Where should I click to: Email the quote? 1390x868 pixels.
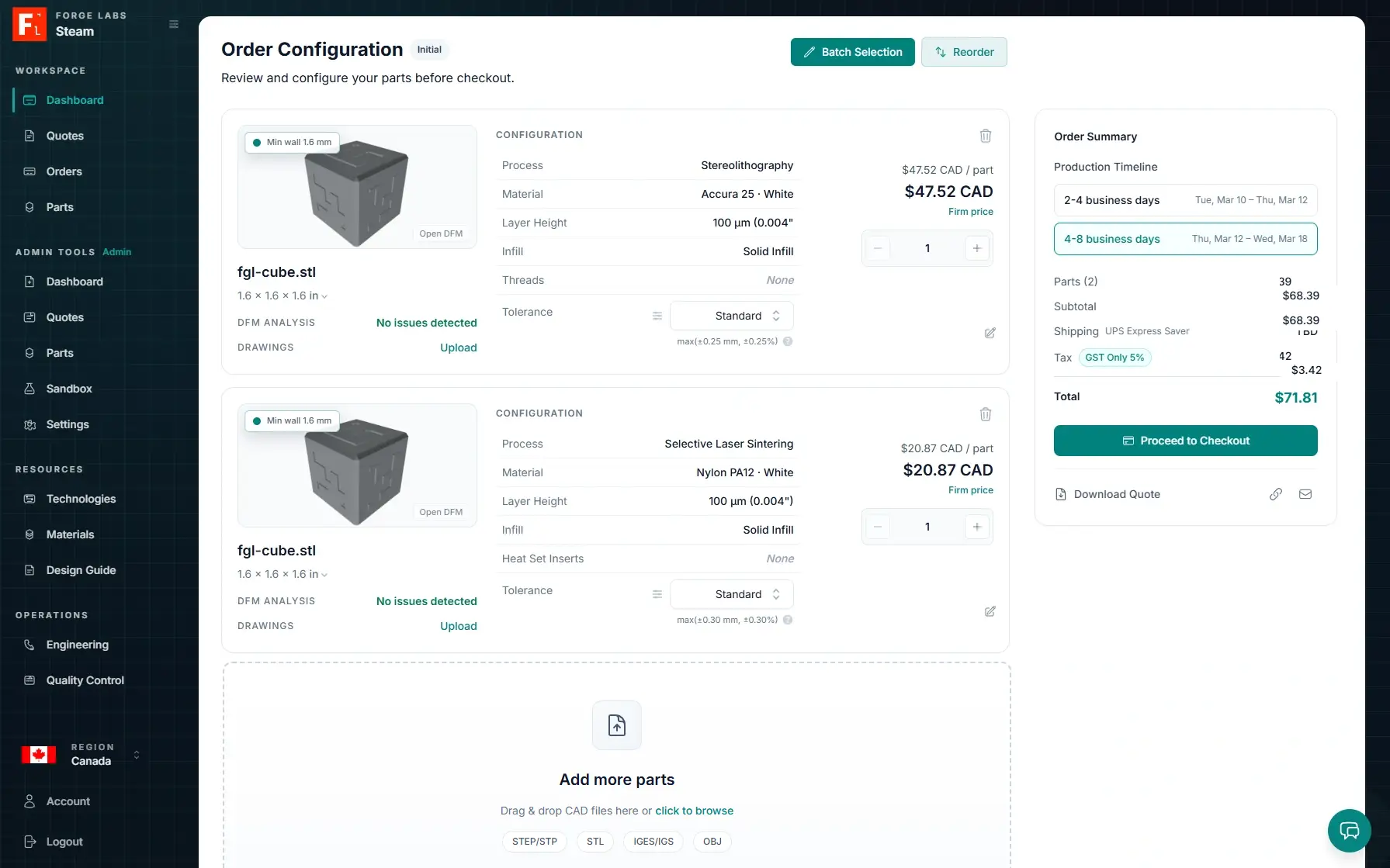click(x=1305, y=494)
